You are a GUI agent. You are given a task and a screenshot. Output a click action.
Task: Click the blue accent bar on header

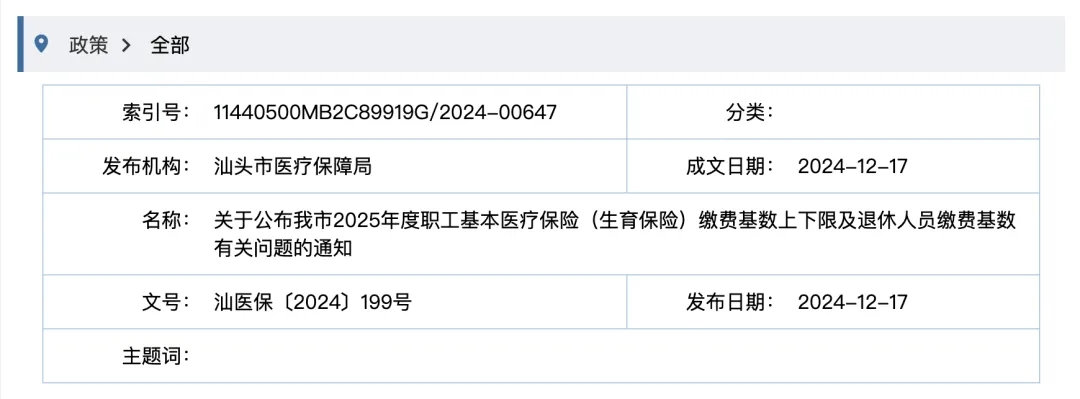21,45
